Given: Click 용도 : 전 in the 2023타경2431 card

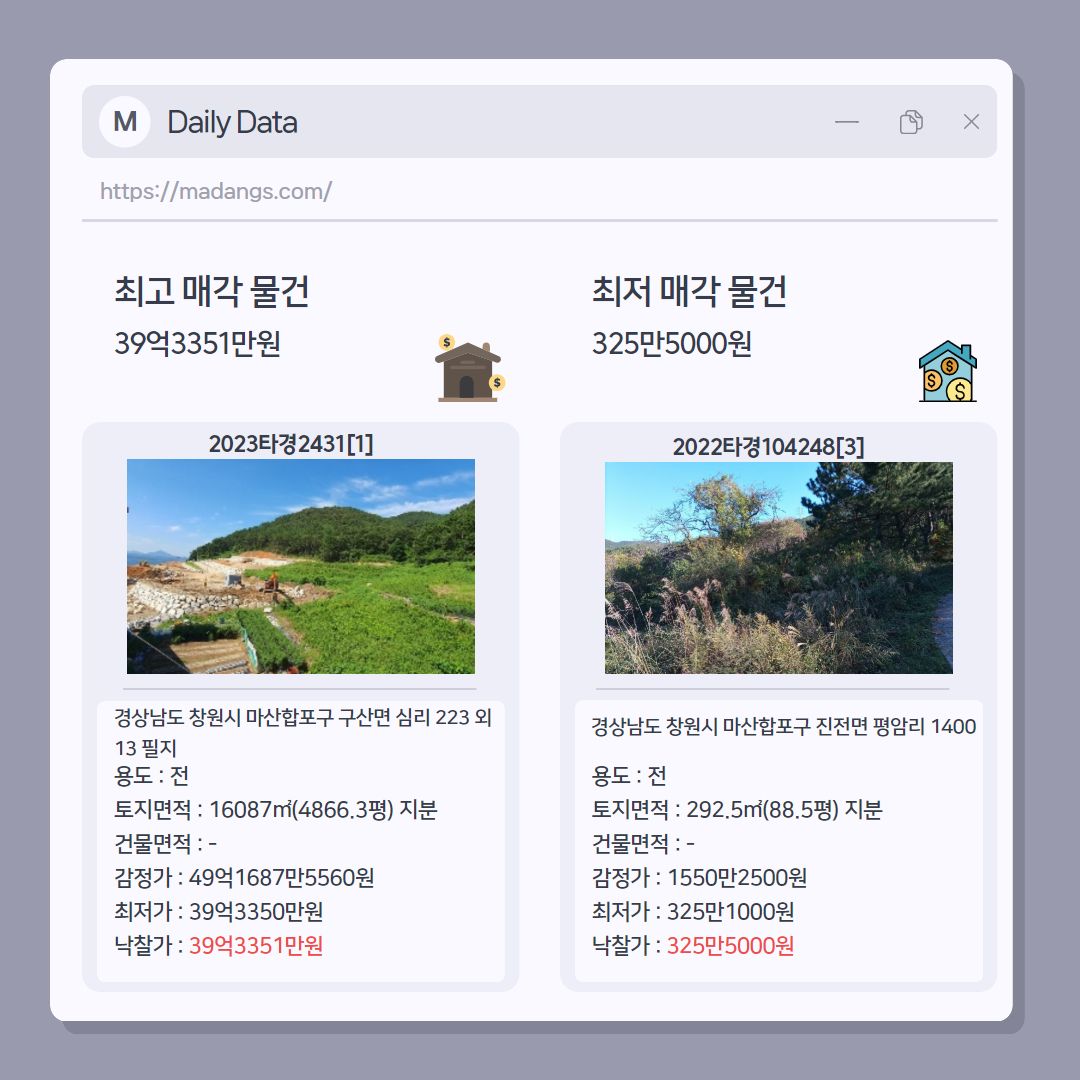Looking at the screenshot, I should [152, 776].
